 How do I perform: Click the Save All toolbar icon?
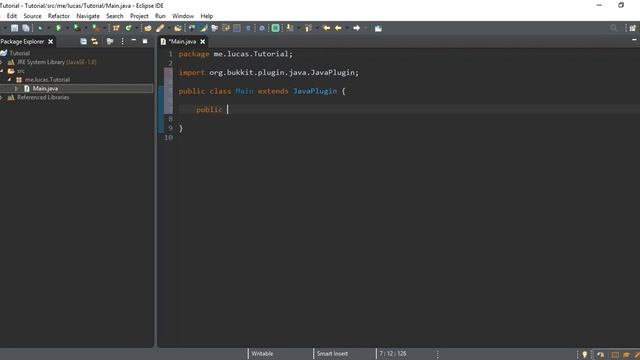pyautogui.click(x=26, y=28)
